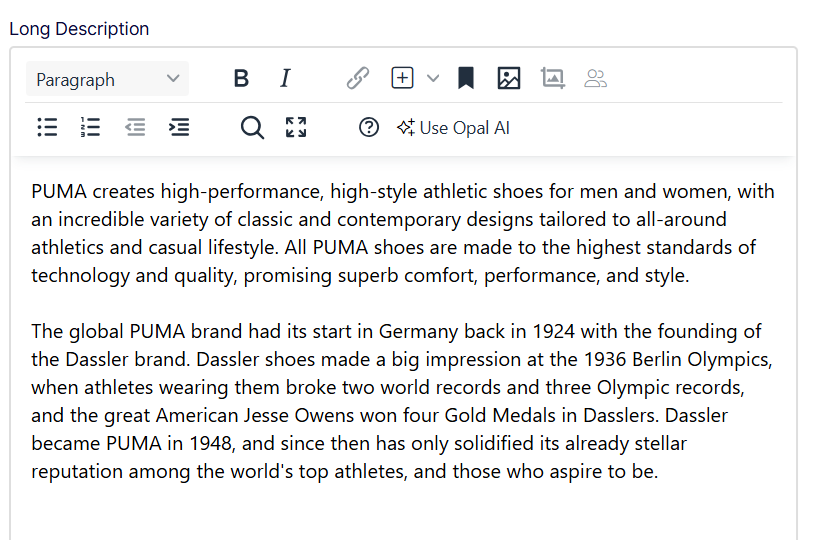
Task: Toggle italic formatting
Action: pyautogui.click(x=285, y=79)
